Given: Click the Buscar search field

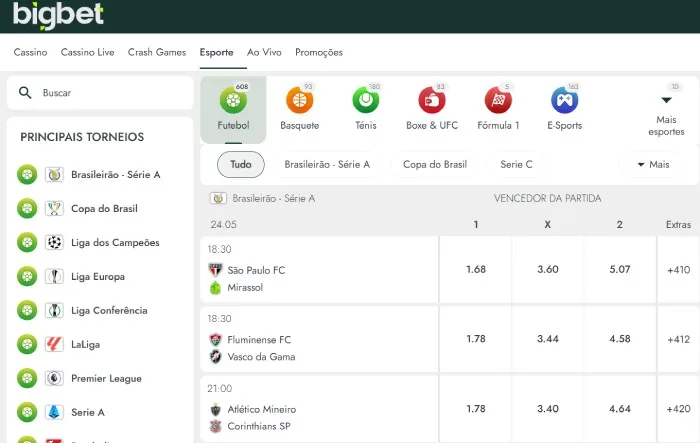Looking at the screenshot, I should point(100,92).
